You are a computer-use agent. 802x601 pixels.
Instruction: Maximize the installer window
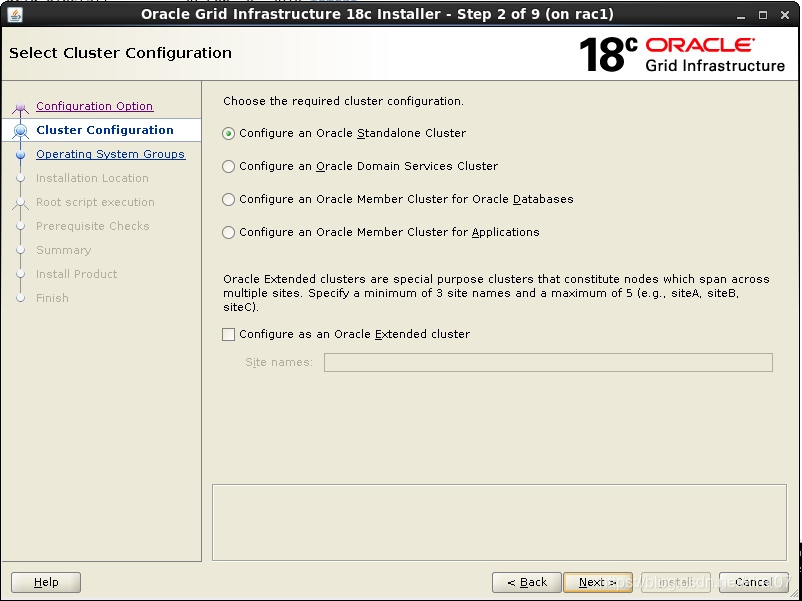tap(763, 15)
